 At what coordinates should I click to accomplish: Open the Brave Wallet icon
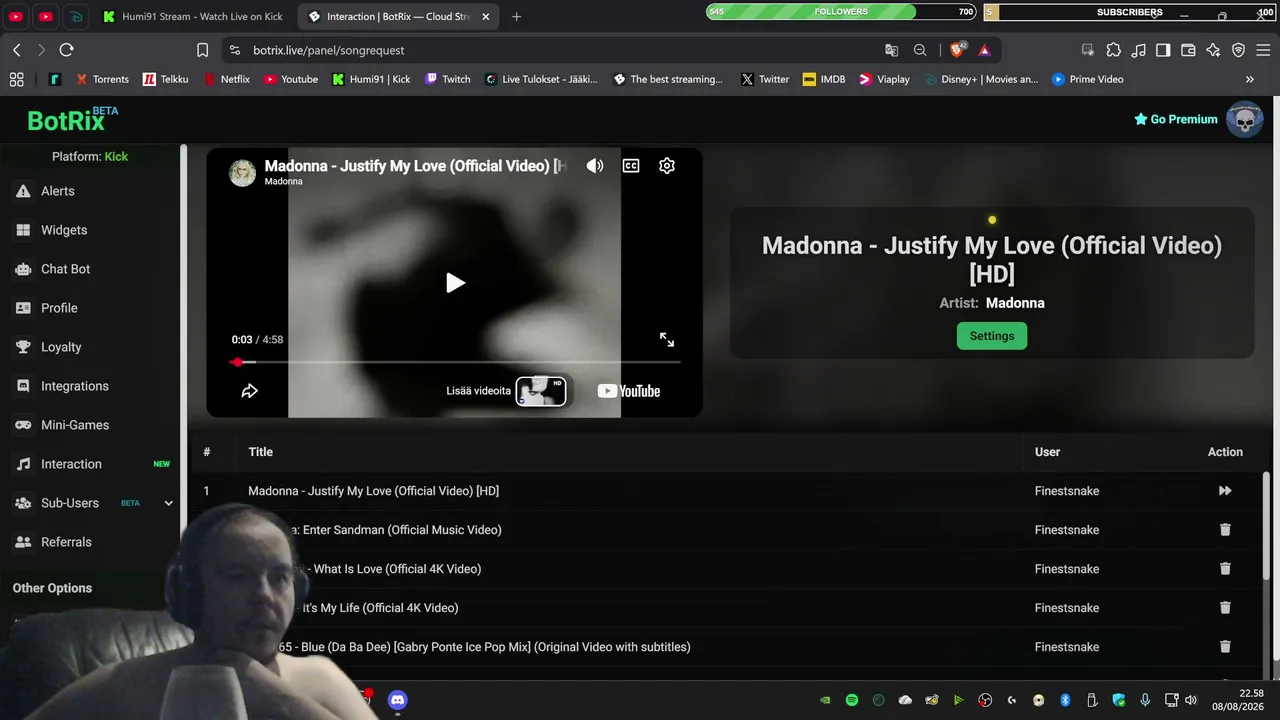(x=1188, y=50)
